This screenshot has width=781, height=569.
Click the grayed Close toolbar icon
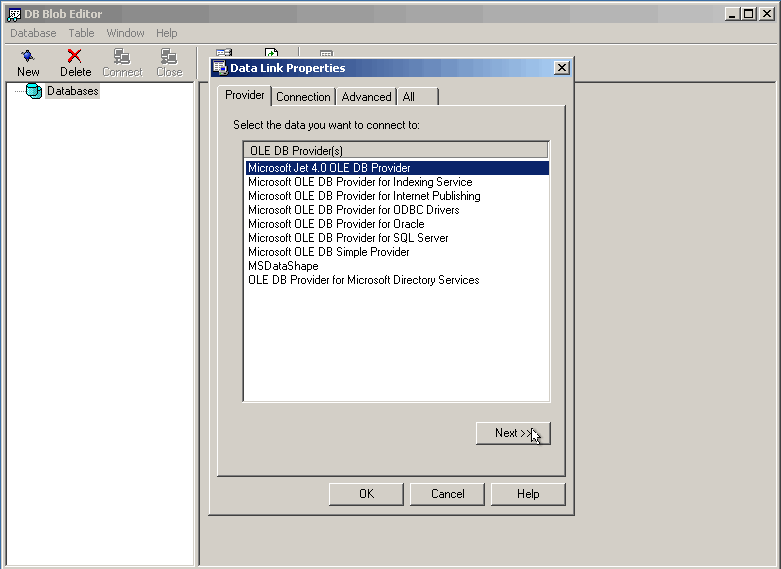coord(169,56)
